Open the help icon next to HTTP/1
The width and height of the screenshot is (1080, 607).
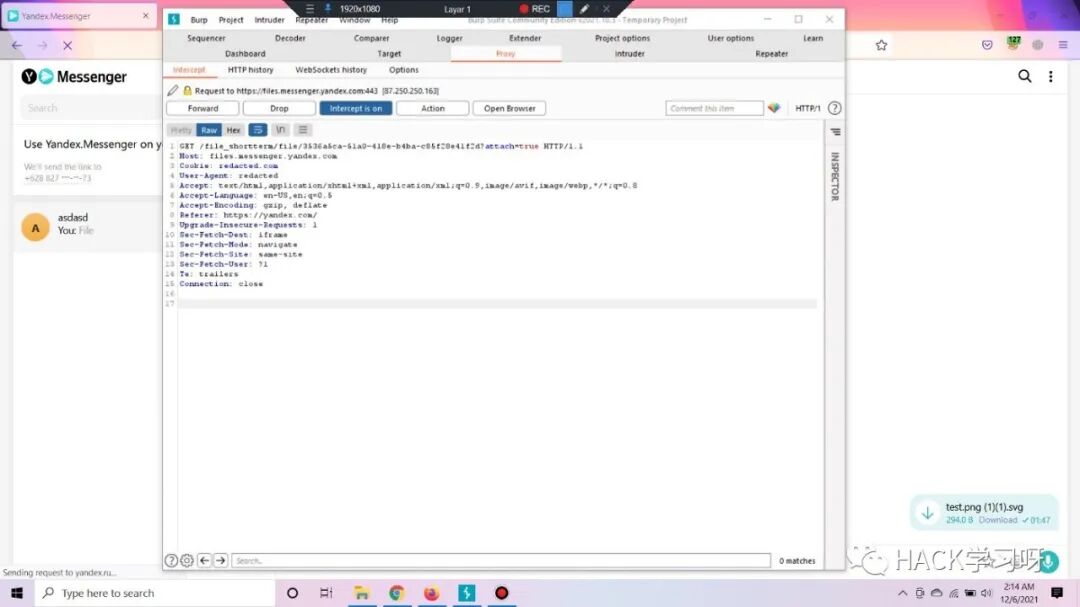834,108
